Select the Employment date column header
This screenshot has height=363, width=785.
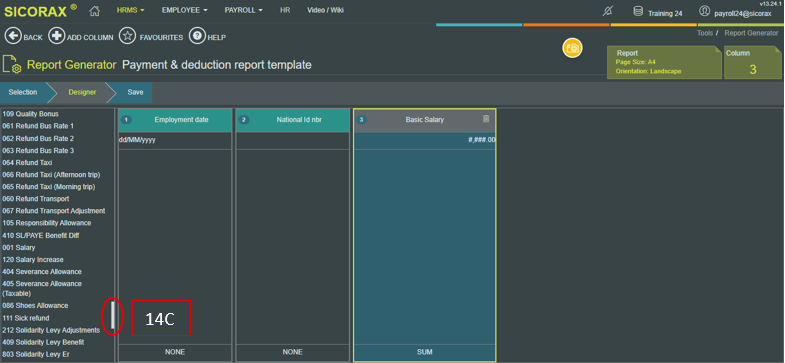[x=175, y=120]
